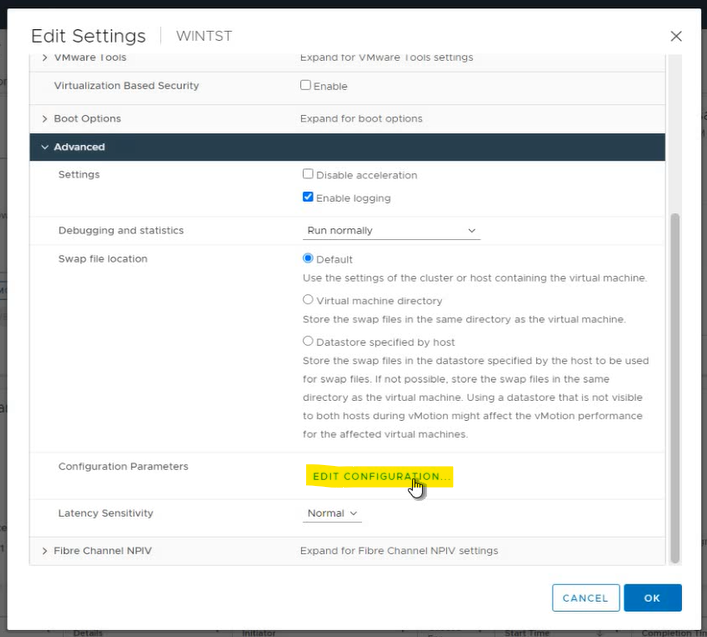The width and height of the screenshot is (707, 637).
Task: Uncheck the Enable logging checkbox
Action: tap(308, 198)
